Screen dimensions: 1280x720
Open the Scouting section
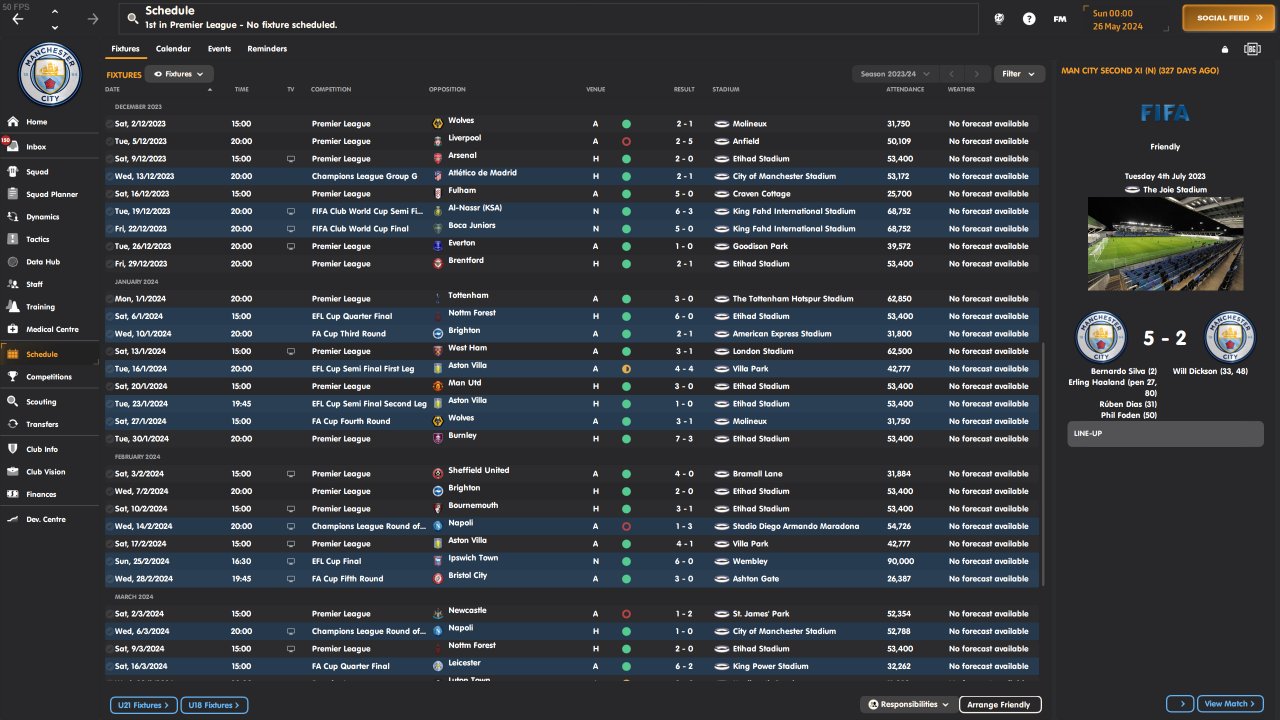(x=41, y=402)
